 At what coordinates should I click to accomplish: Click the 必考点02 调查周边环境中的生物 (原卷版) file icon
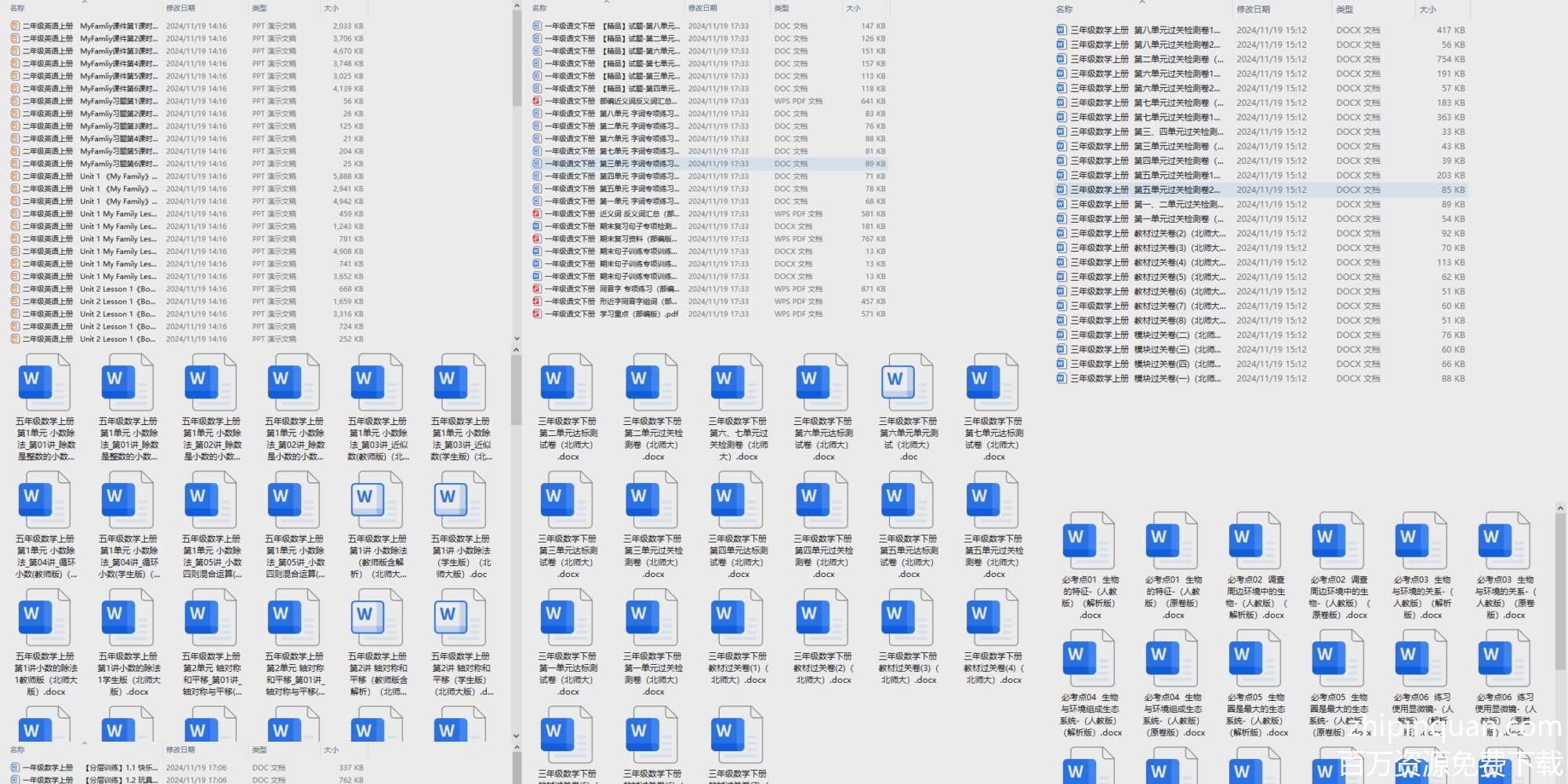tap(1339, 540)
